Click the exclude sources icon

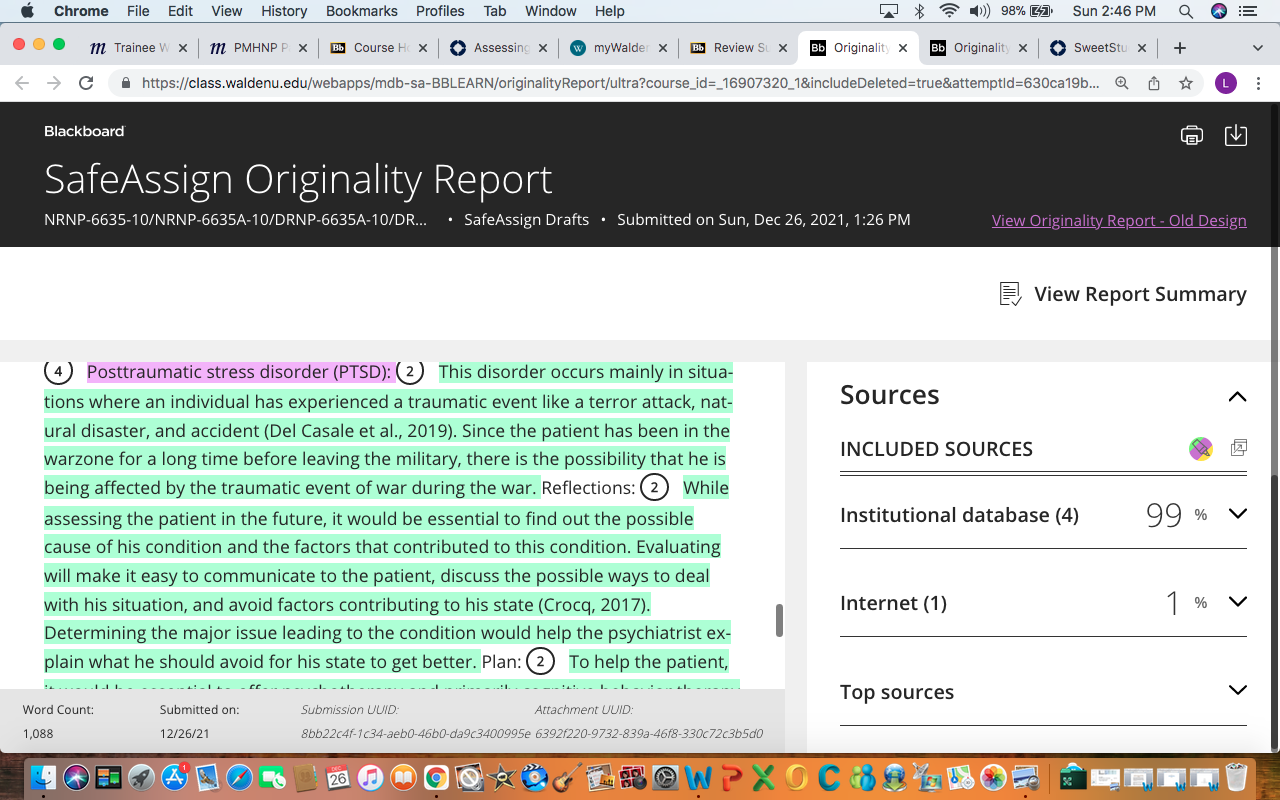(1239, 448)
